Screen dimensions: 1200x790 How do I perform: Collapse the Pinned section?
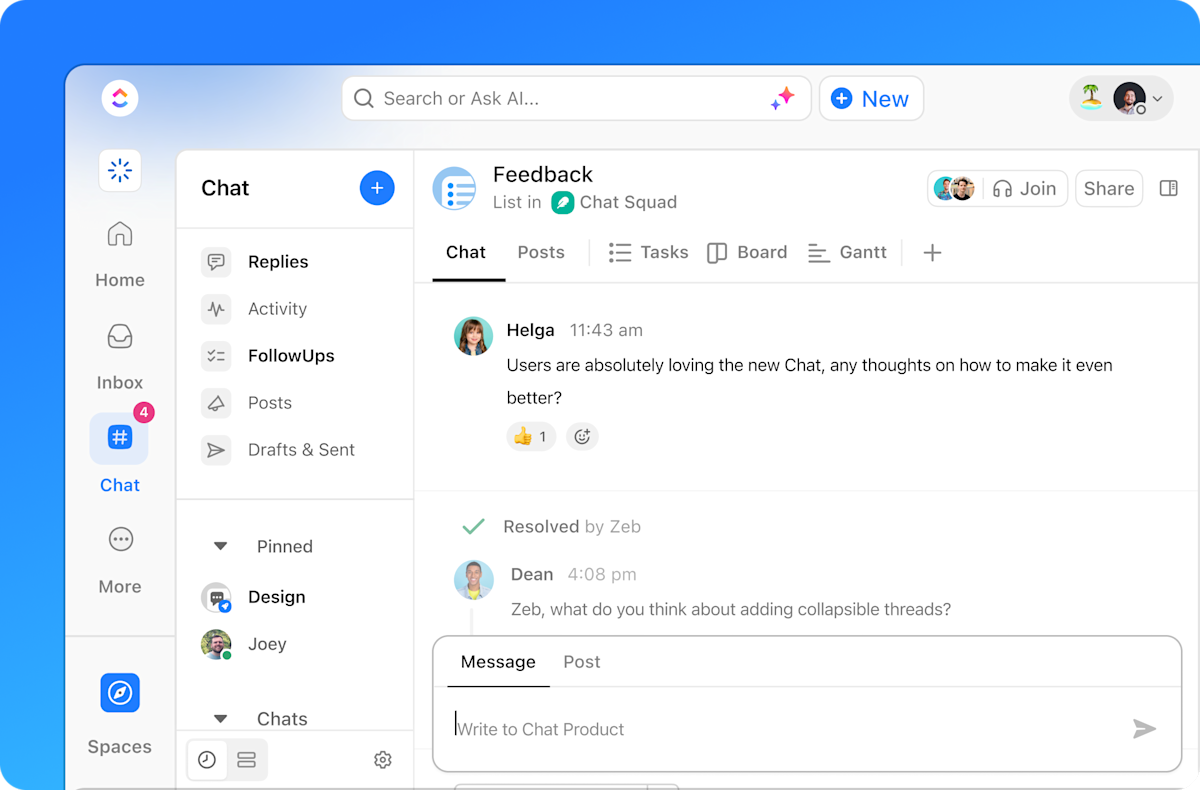click(221, 546)
